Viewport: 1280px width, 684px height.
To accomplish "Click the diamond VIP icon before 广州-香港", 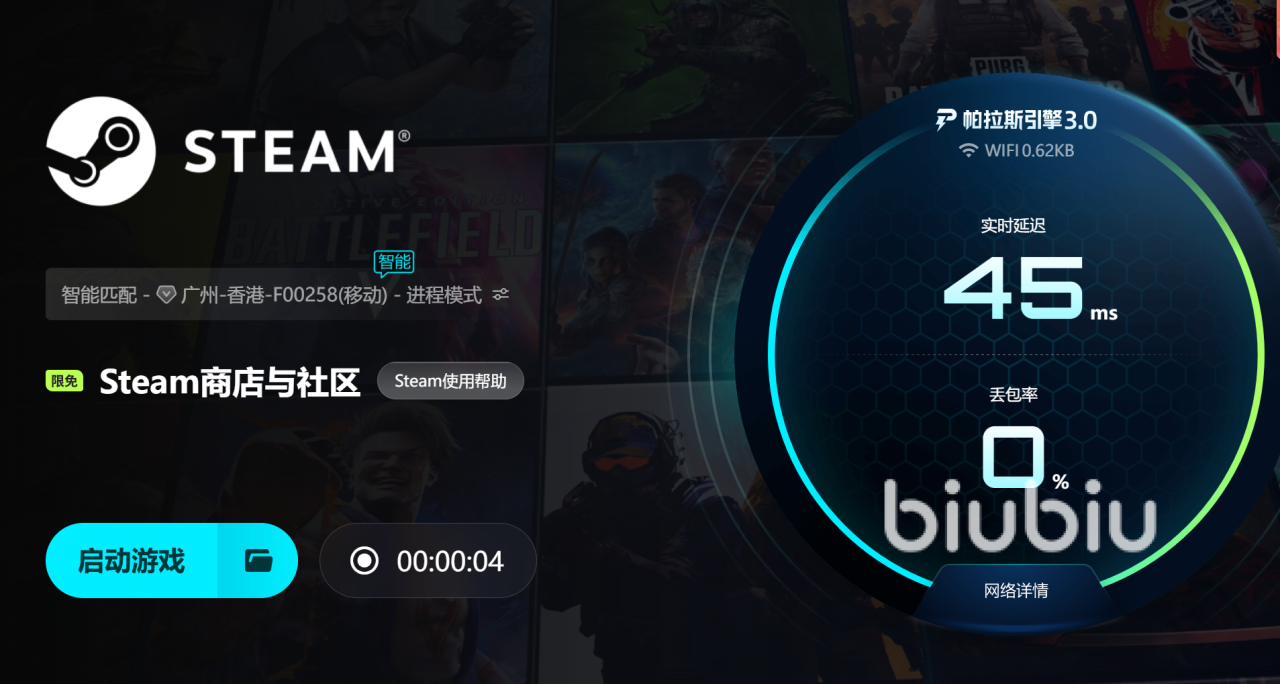I will [167, 295].
